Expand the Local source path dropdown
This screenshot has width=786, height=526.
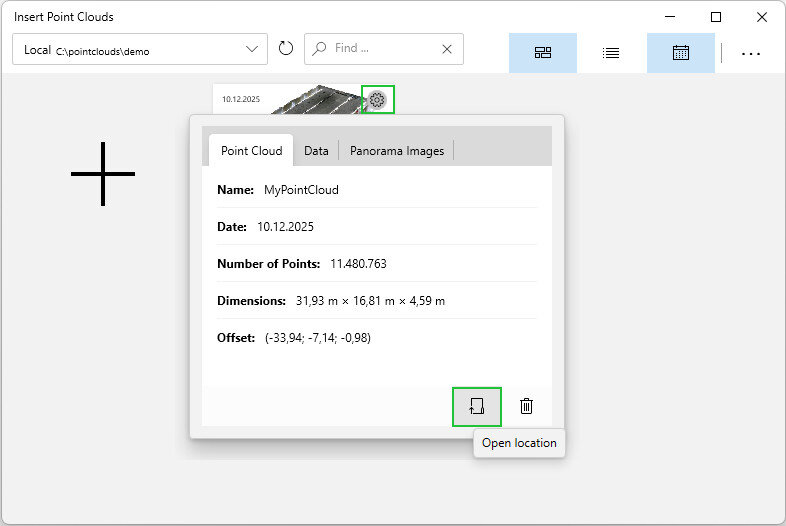(252, 49)
